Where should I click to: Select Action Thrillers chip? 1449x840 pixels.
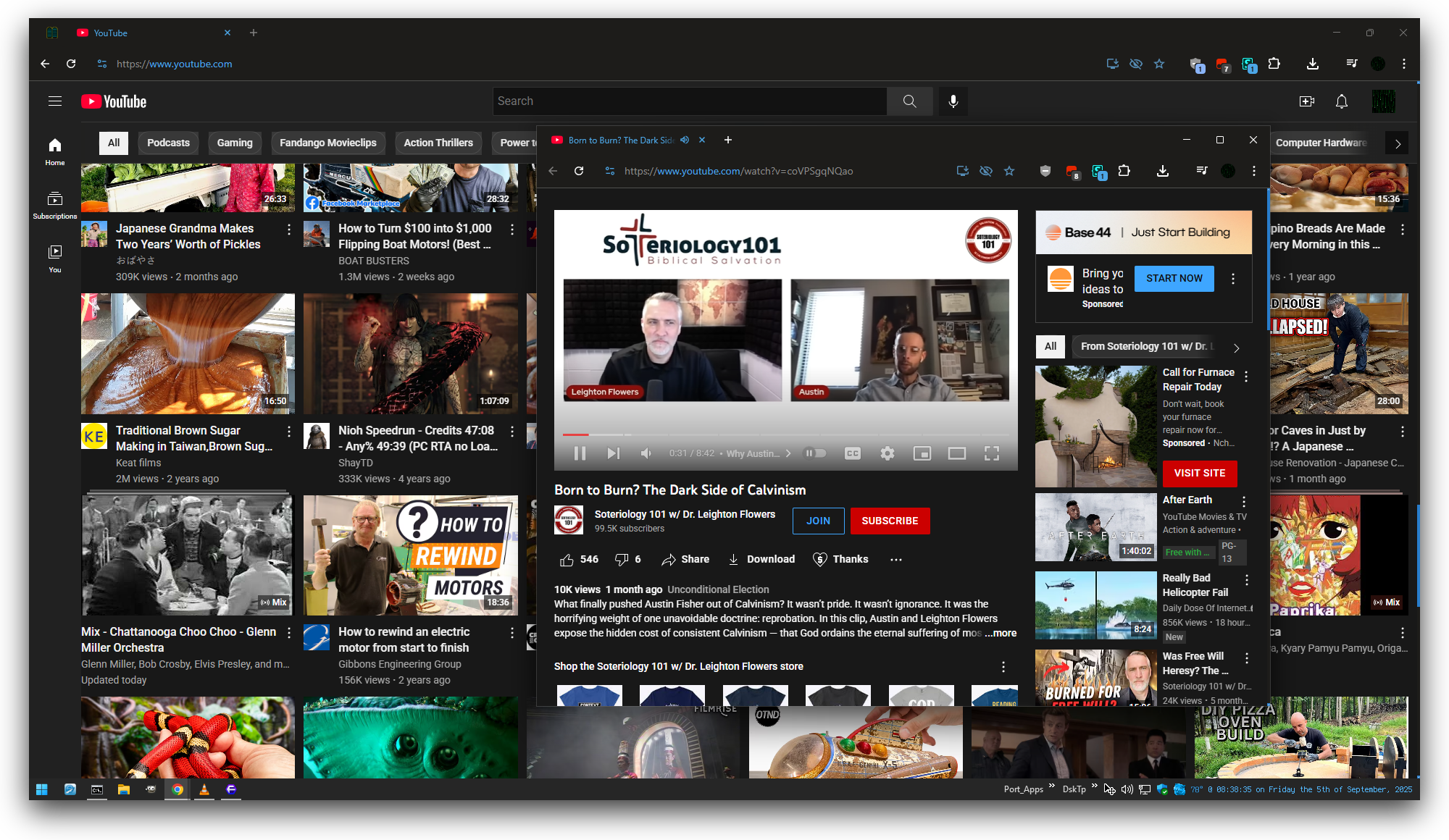coord(438,143)
